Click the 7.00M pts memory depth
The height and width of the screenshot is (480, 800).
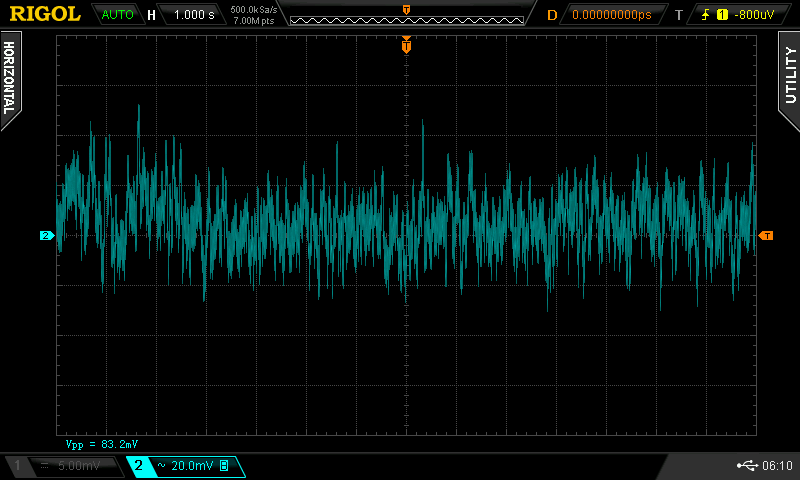click(254, 21)
